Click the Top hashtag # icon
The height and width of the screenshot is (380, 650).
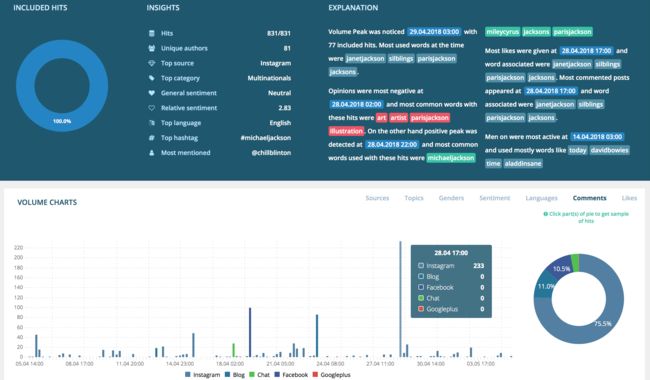pos(152,138)
